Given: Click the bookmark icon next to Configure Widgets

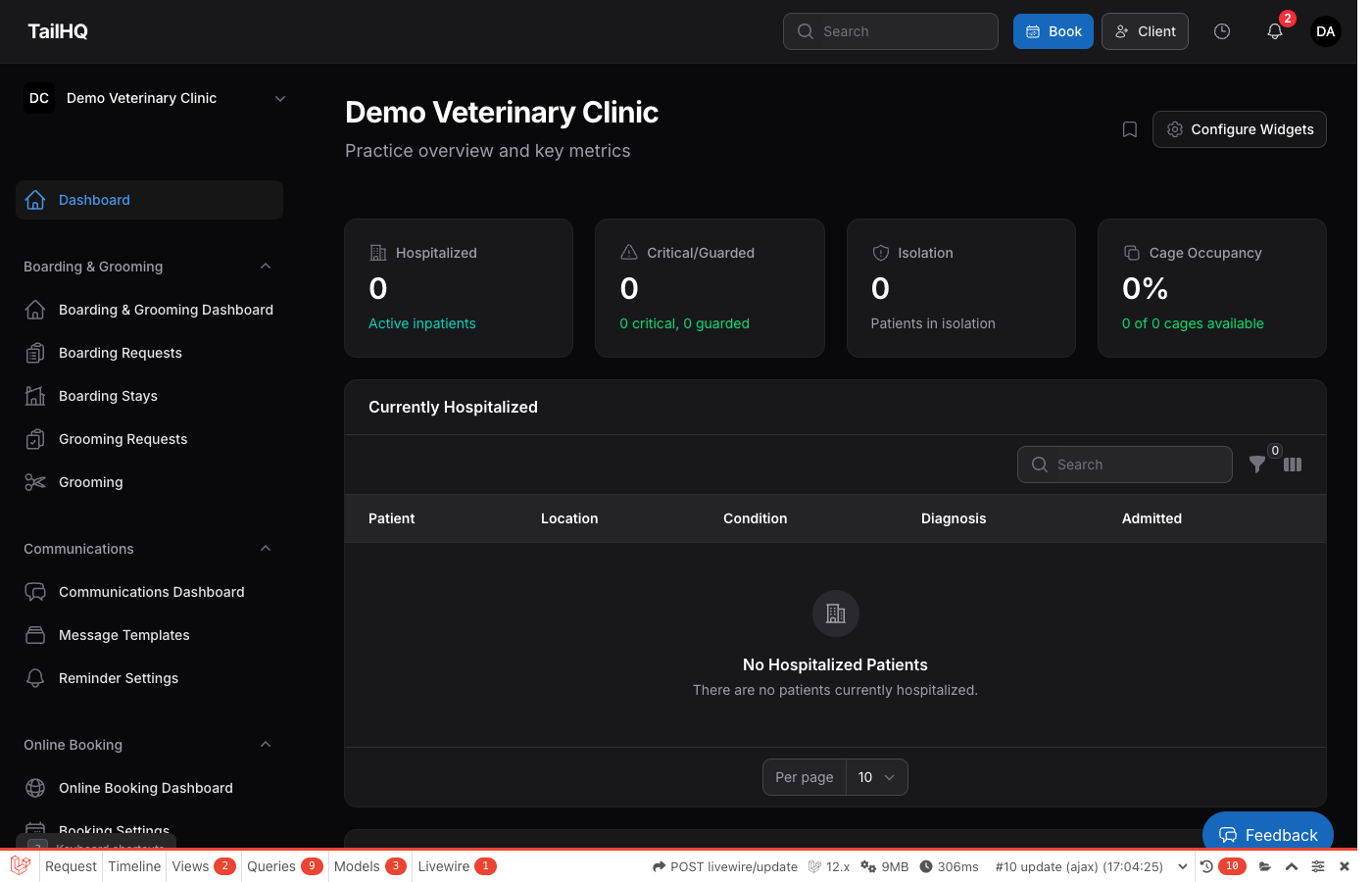Looking at the screenshot, I should click(x=1129, y=128).
